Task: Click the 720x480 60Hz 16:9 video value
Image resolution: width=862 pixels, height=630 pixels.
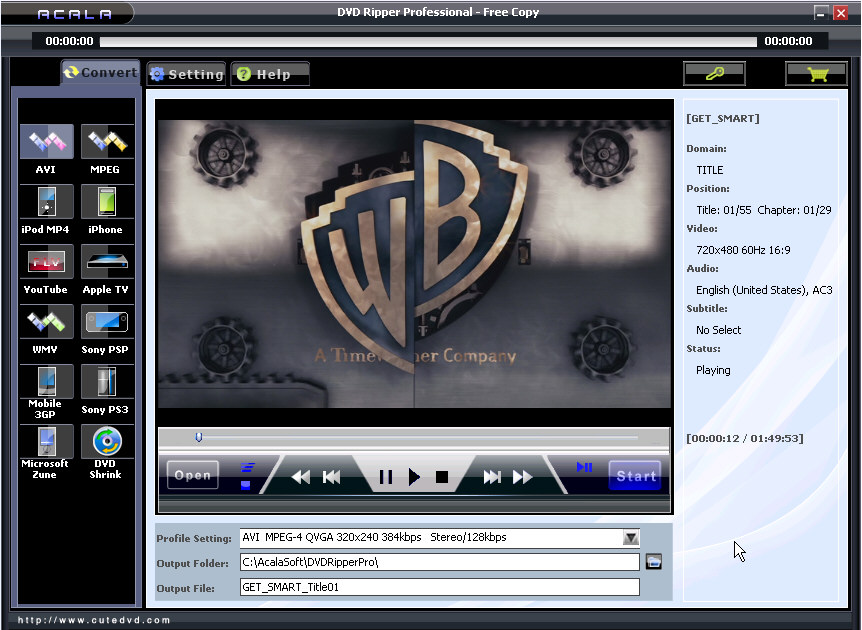Action: [743, 250]
